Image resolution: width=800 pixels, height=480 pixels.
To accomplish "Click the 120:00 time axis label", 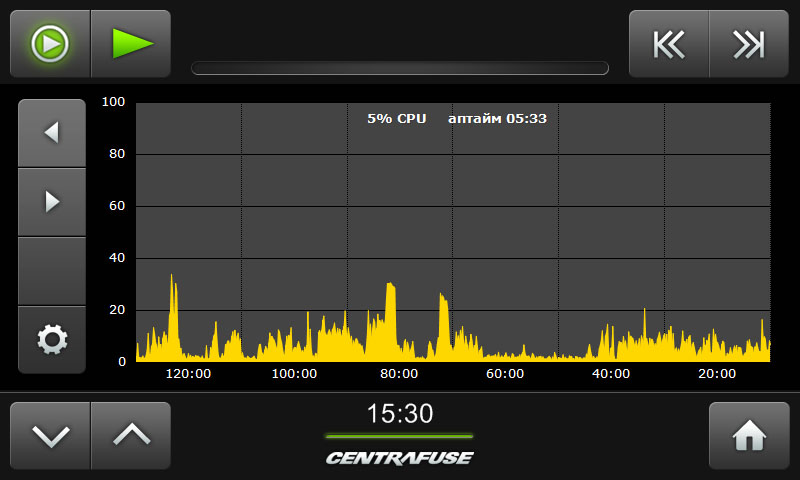I will click(x=188, y=374).
